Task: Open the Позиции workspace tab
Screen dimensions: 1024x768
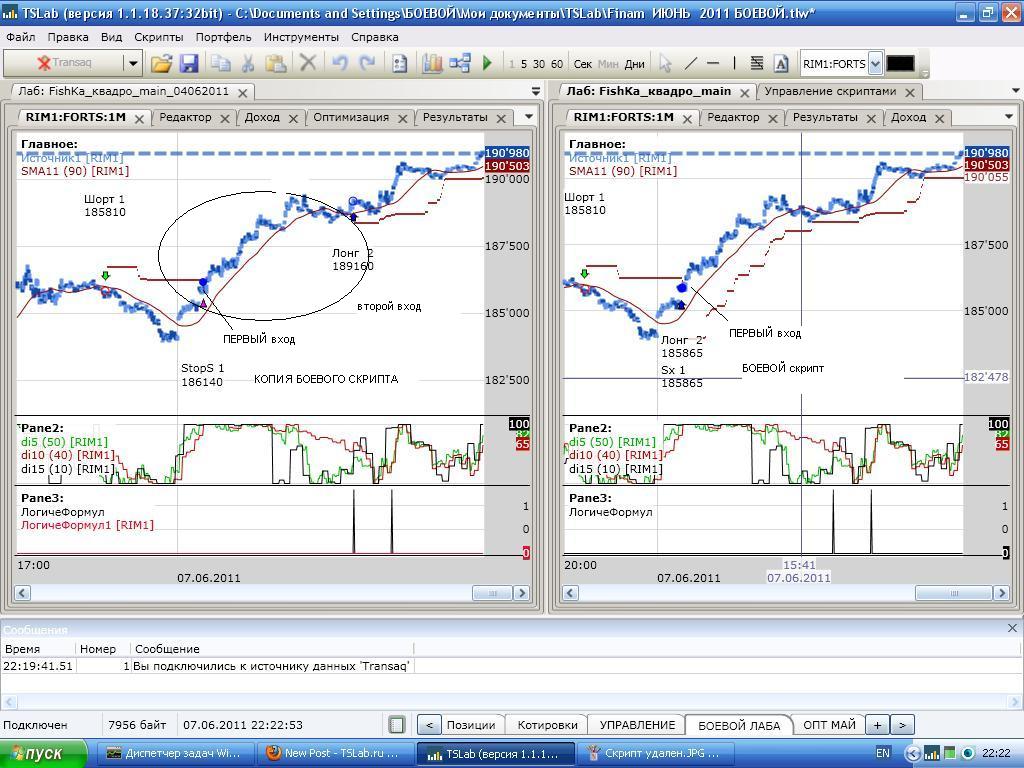Action: 470,725
